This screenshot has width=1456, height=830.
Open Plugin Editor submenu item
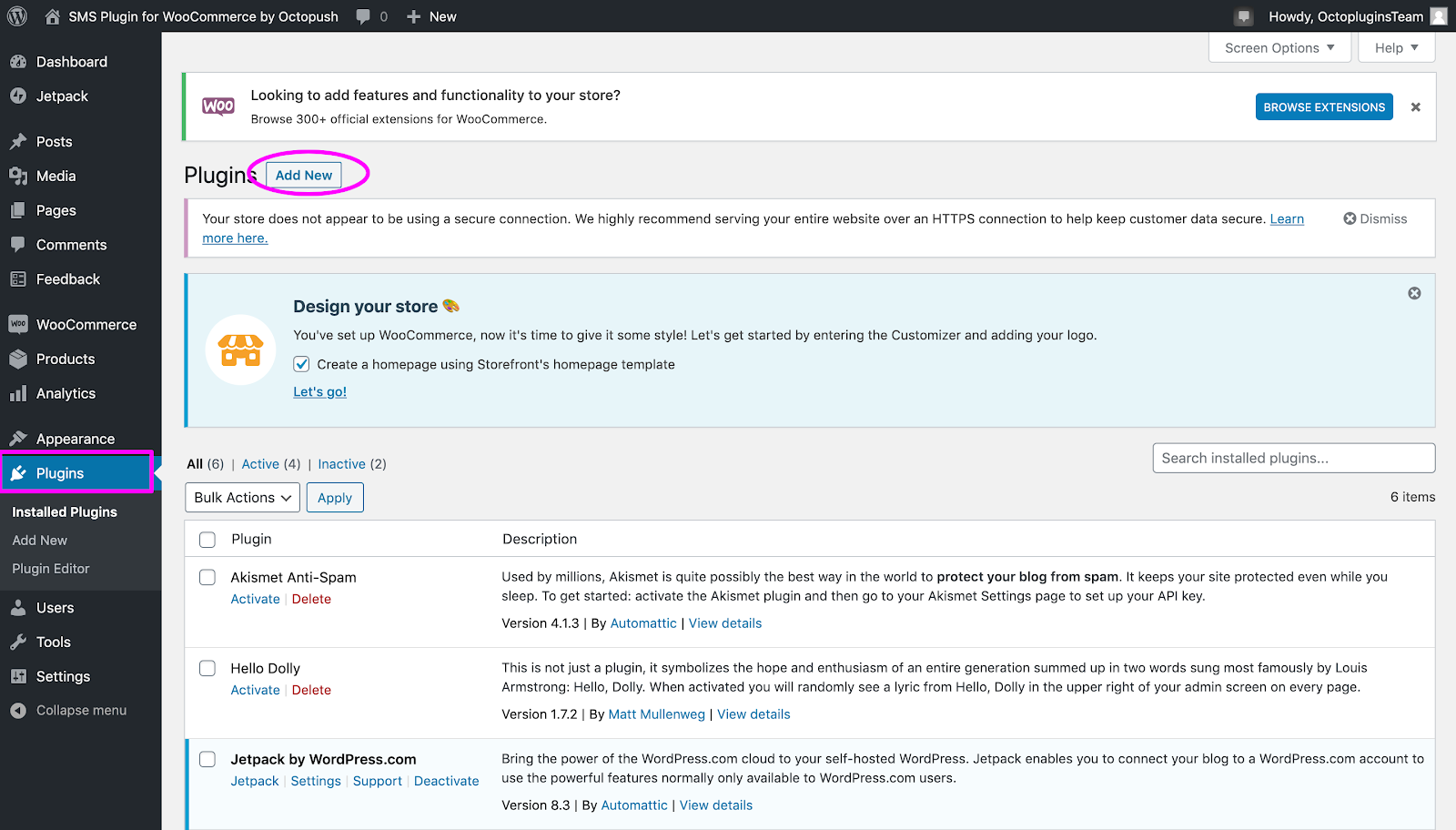pos(51,568)
